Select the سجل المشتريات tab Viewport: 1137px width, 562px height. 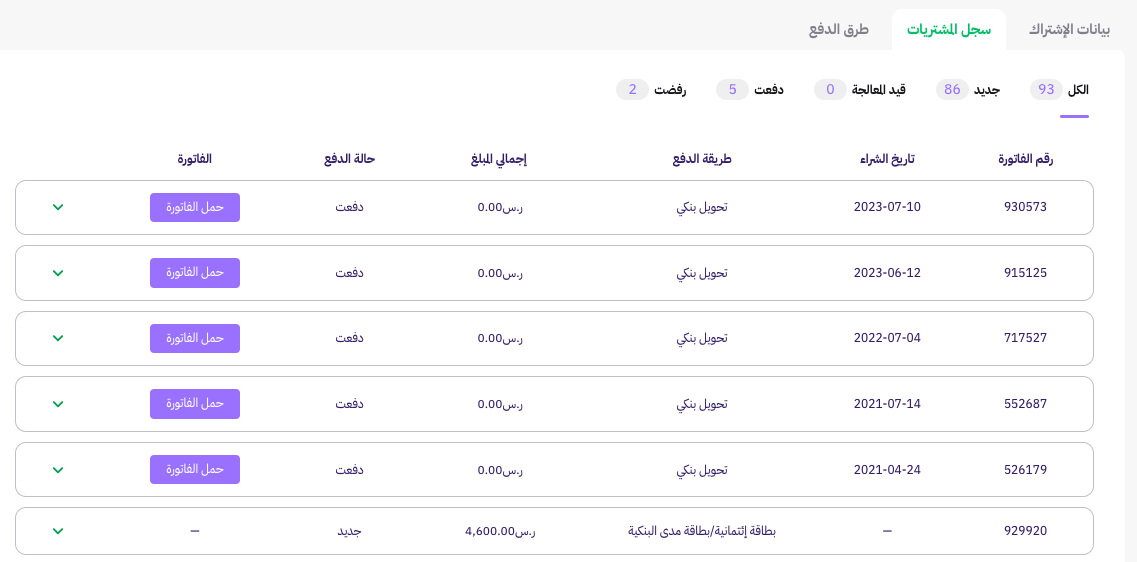[x=948, y=30]
